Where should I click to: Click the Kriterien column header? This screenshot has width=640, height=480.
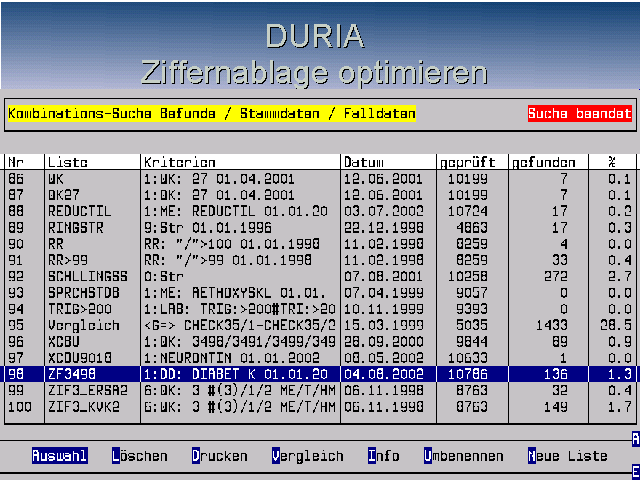coord(180,162)
